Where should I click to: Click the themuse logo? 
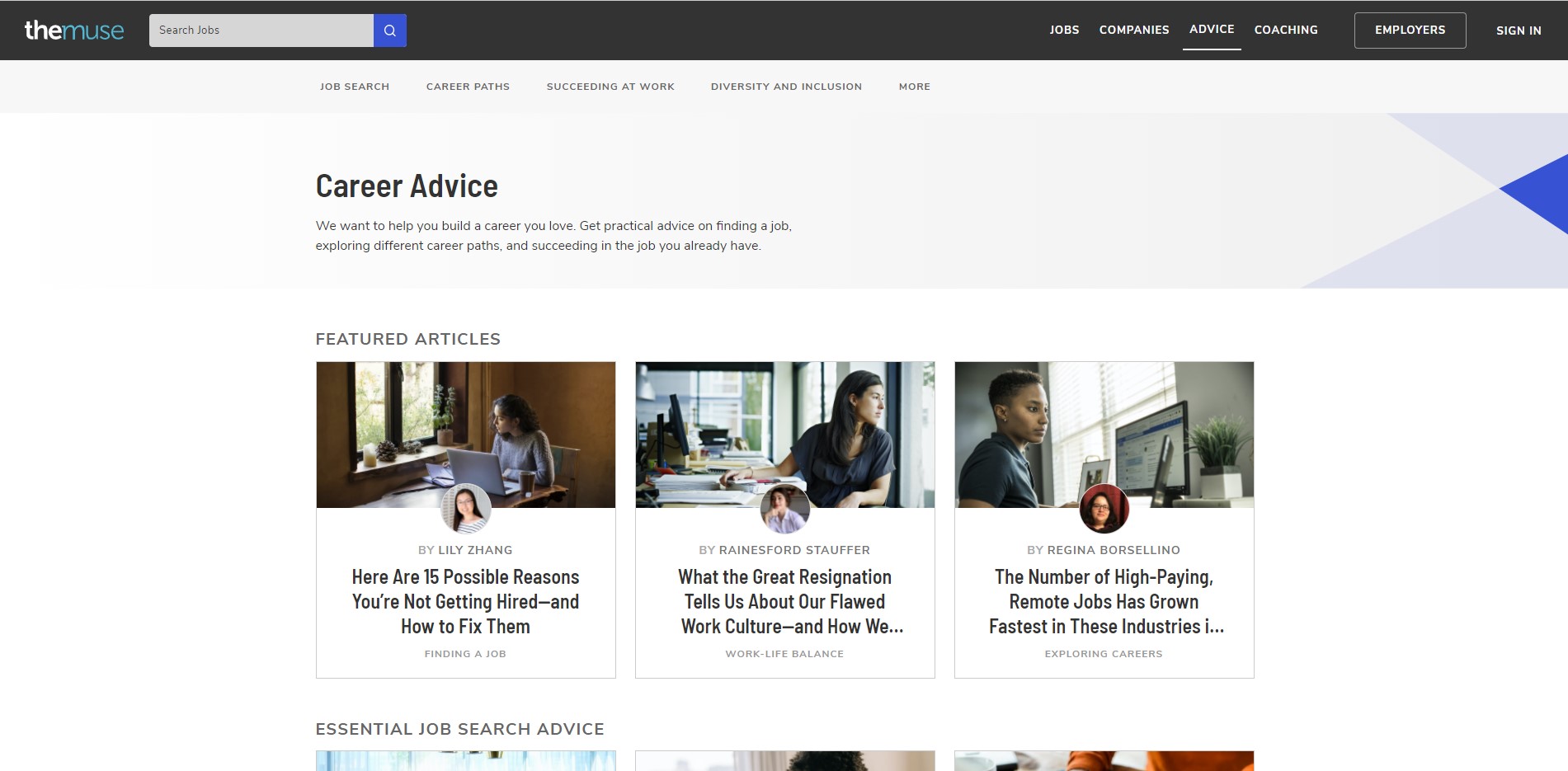point(74,31)
